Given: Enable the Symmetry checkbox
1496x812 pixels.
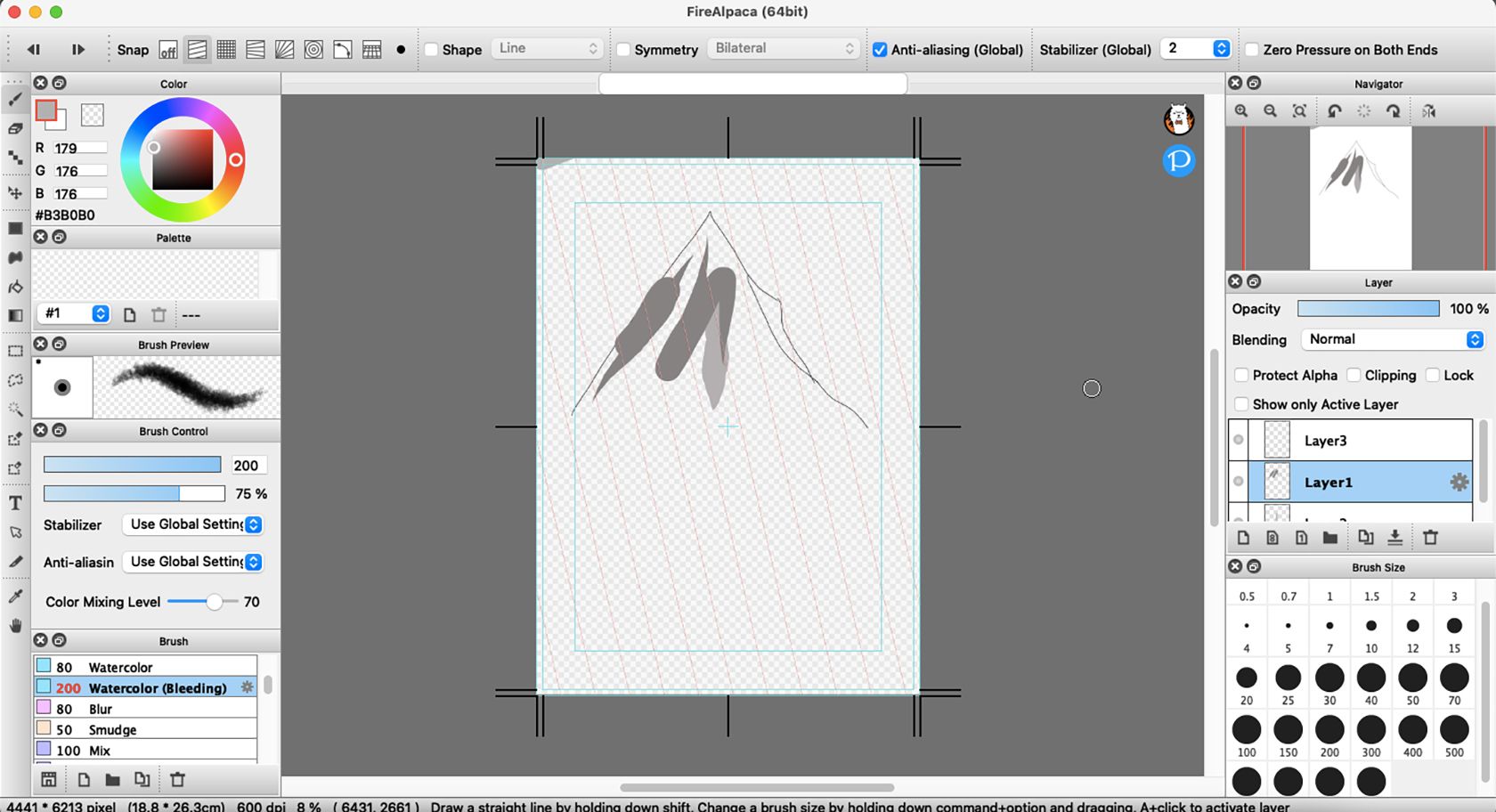Looking at the screenshot, I should pyautogui.click(x=623, y=50).
